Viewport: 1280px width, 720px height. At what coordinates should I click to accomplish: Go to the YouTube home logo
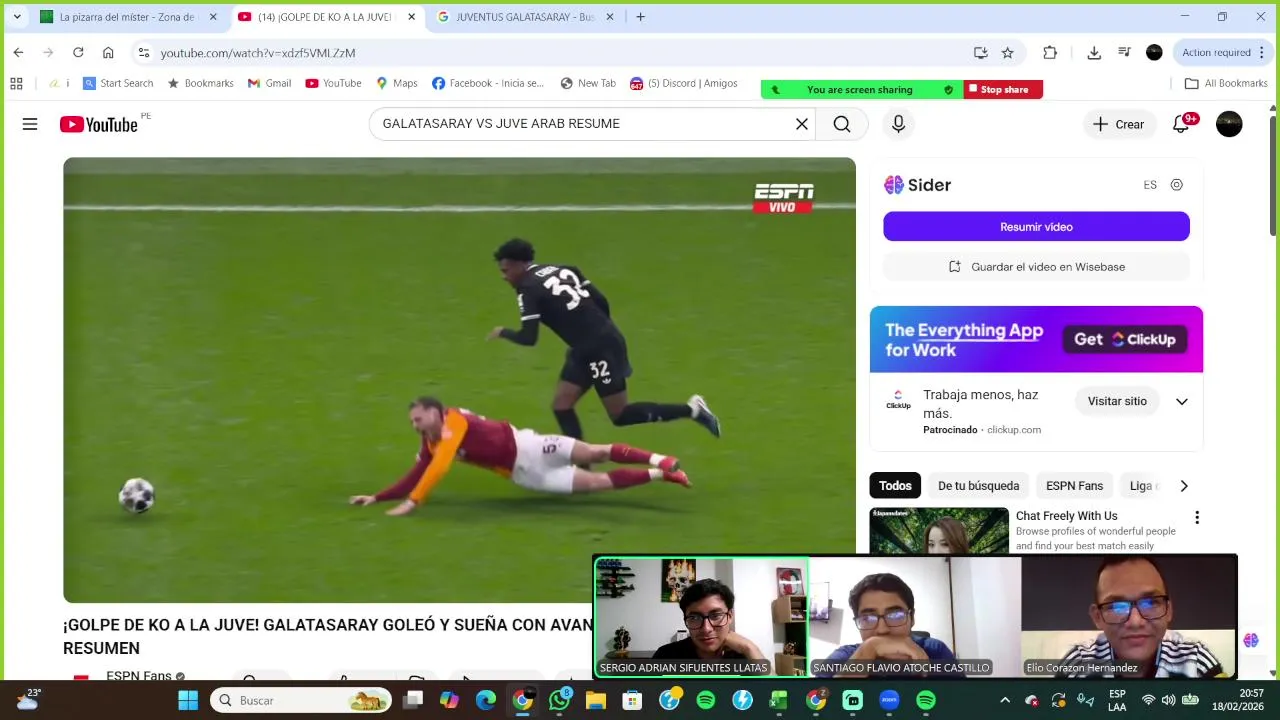pos(98,124)
